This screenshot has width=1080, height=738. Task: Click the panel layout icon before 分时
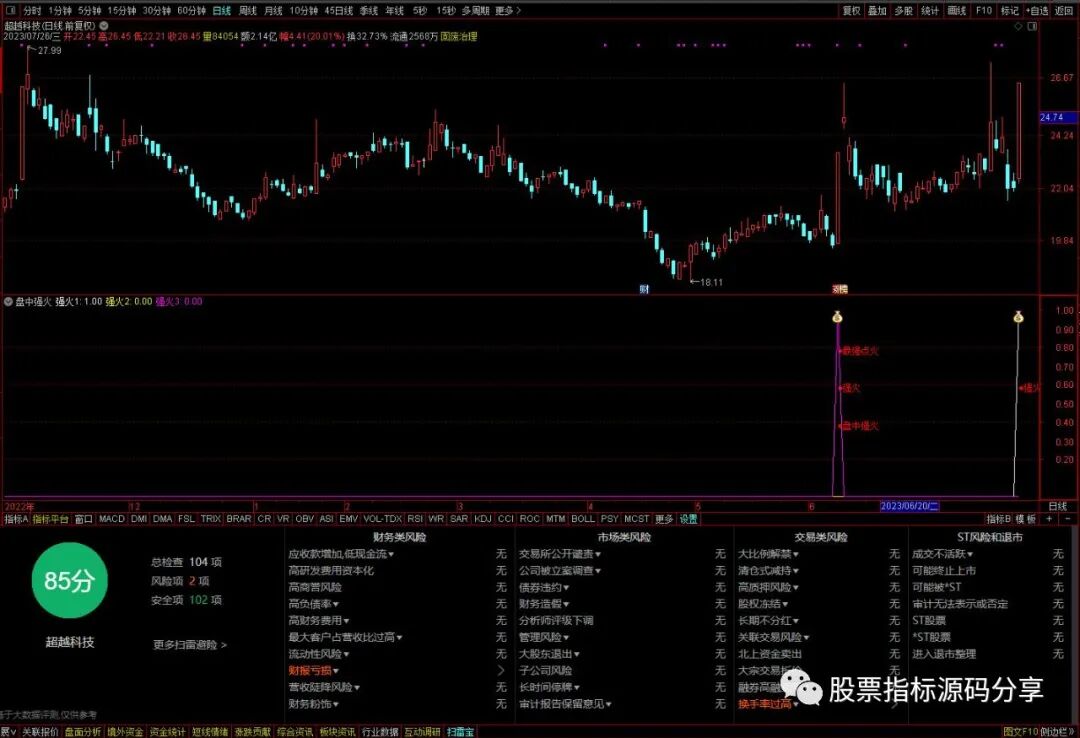point(10,10)
